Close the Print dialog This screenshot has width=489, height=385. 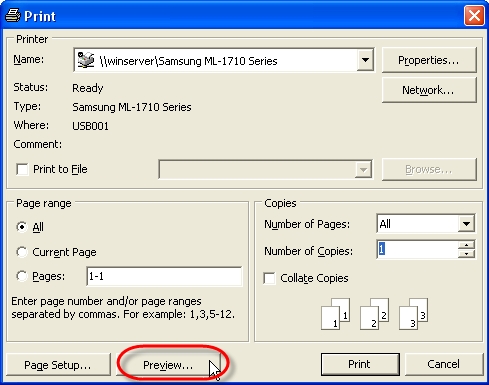[x=474, y=15]
